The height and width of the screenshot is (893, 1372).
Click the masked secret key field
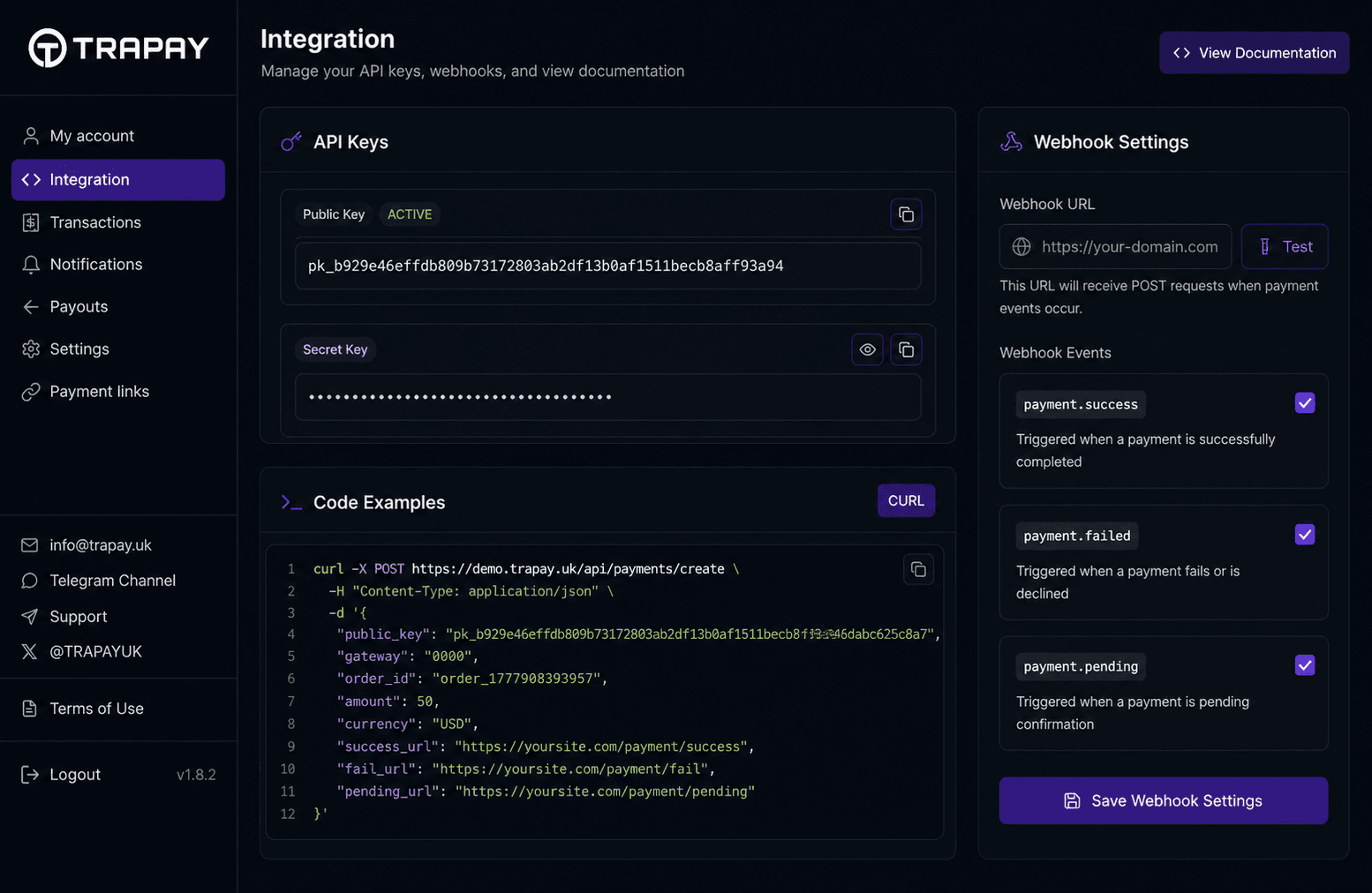point(608,397)
